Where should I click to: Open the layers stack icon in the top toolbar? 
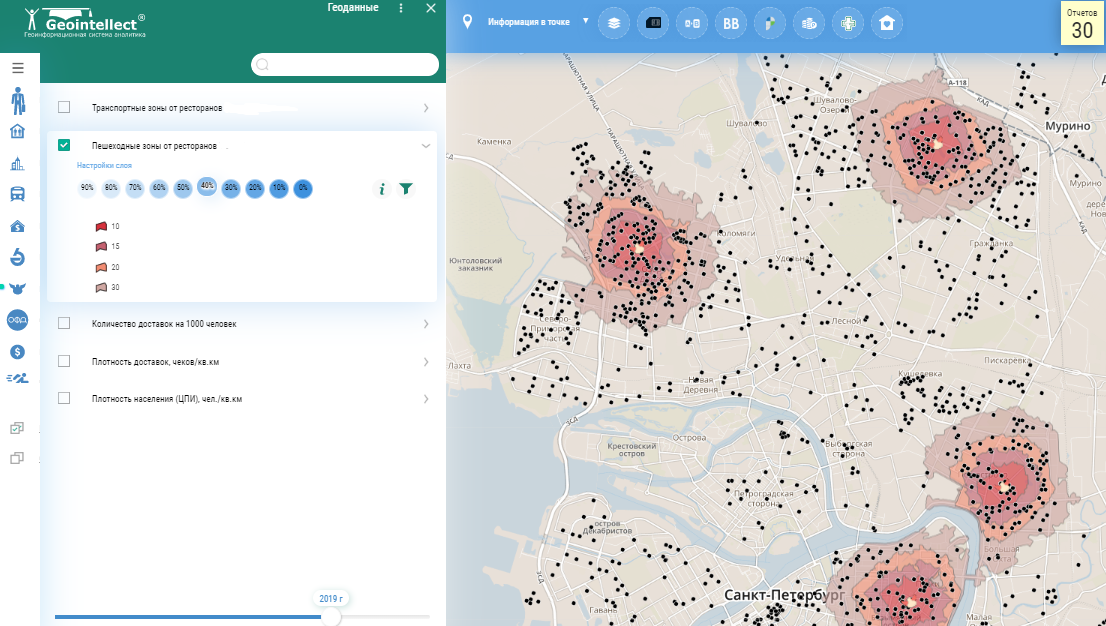coord(614,22)
